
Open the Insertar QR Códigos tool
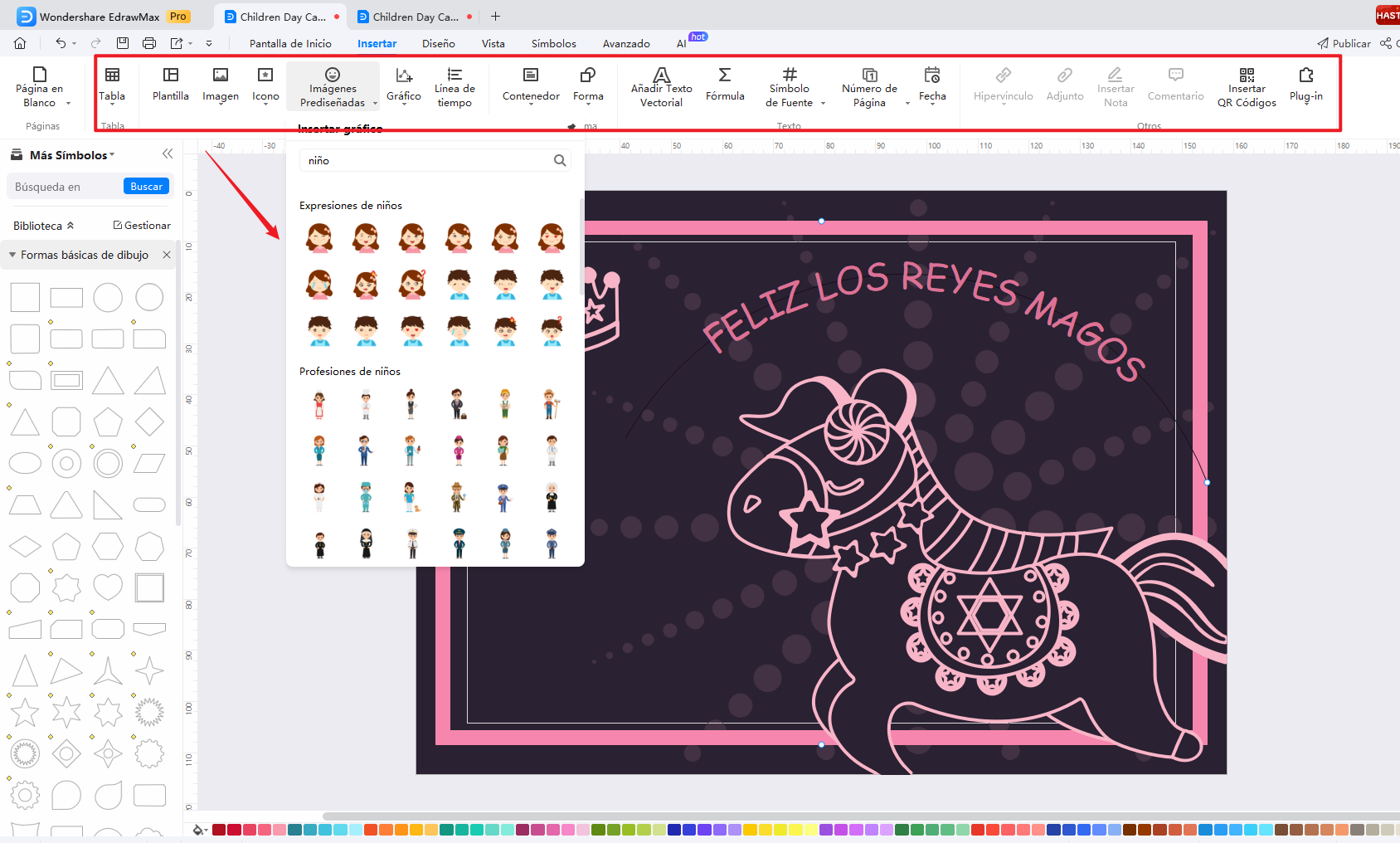point(1247,85)
